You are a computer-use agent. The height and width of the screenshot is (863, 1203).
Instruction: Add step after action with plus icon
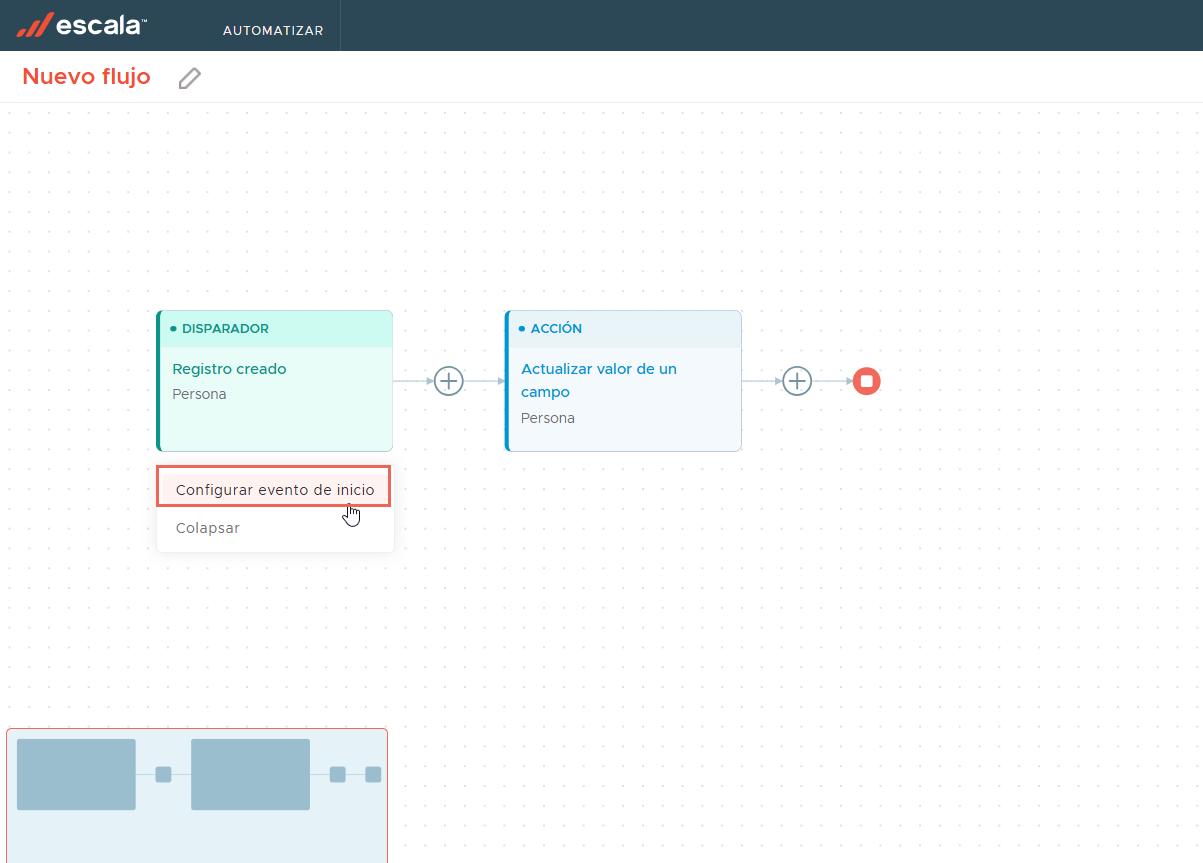pyautogui.click(x=797, y=381)
